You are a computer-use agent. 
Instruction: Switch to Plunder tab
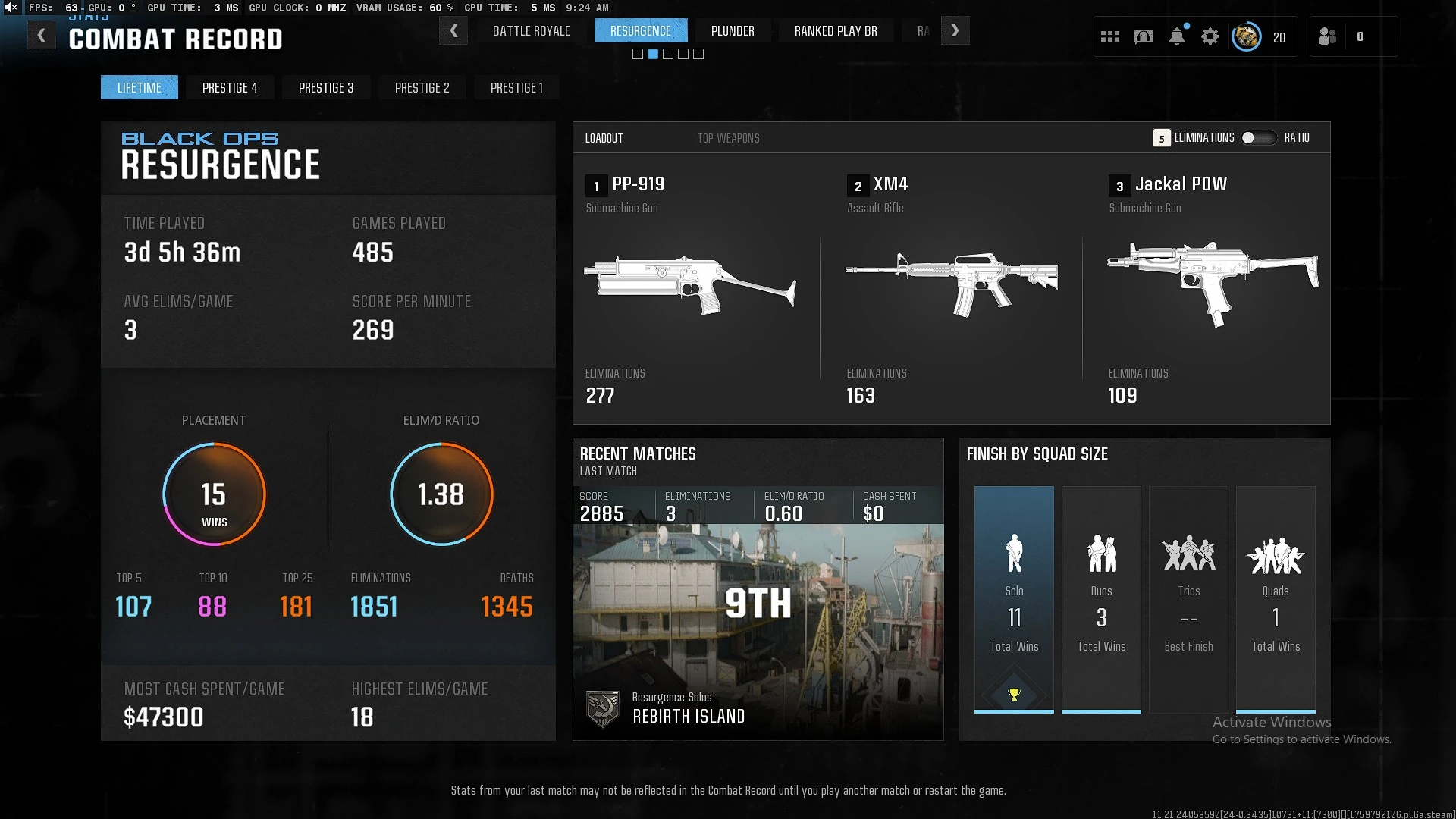tap(732, 31)
